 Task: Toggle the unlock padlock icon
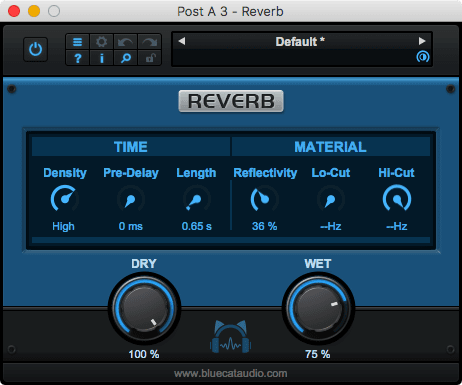point(149,58)
